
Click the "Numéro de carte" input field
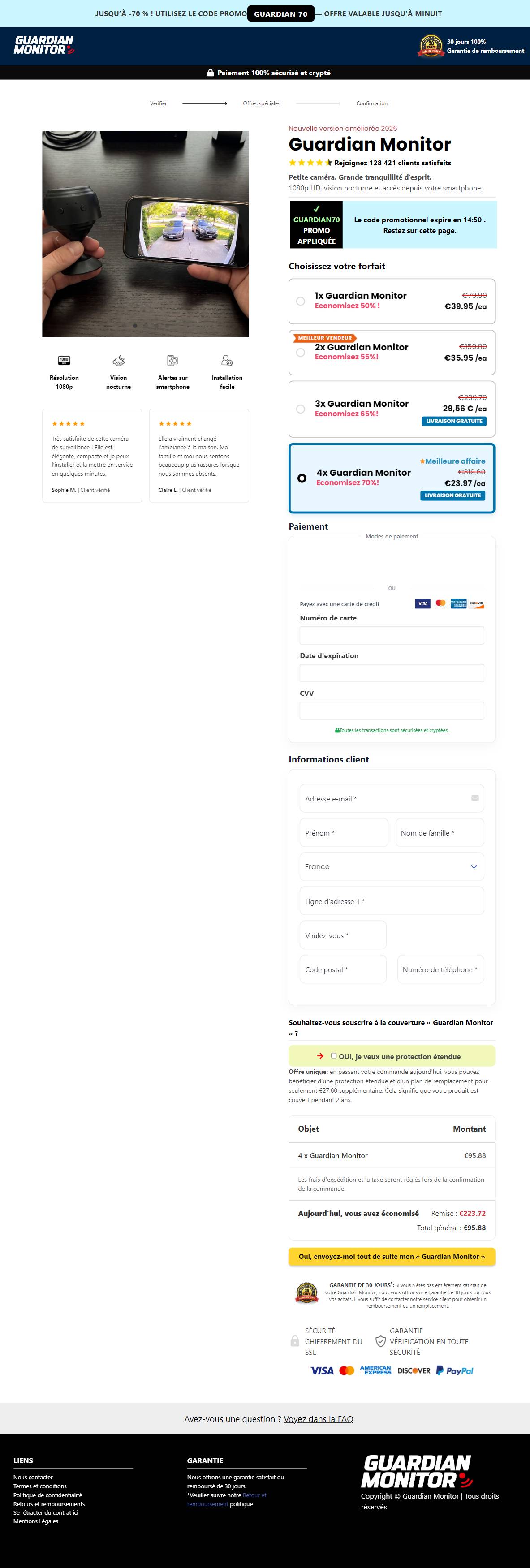pyautogui.click(x=392, y=635)
